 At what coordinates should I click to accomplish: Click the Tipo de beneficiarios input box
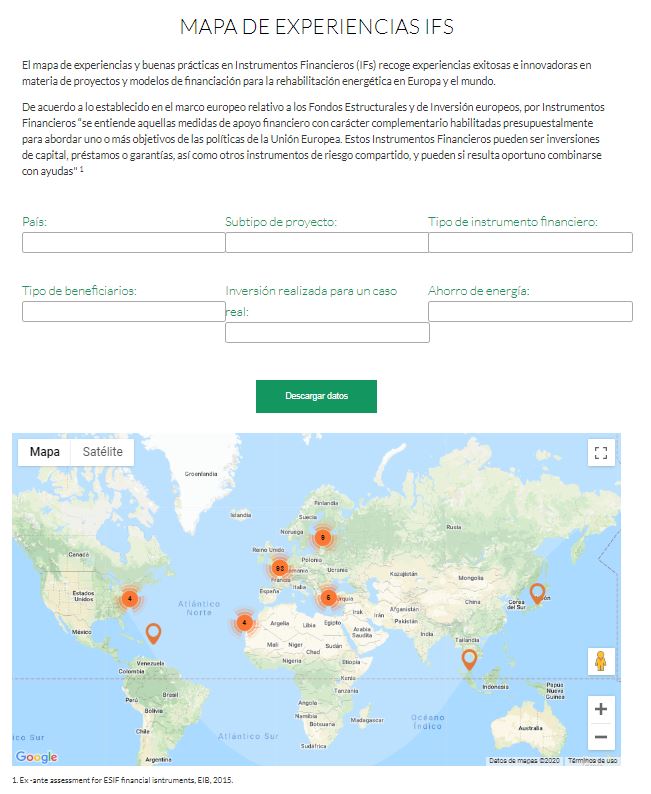click(x=124, y=311)
